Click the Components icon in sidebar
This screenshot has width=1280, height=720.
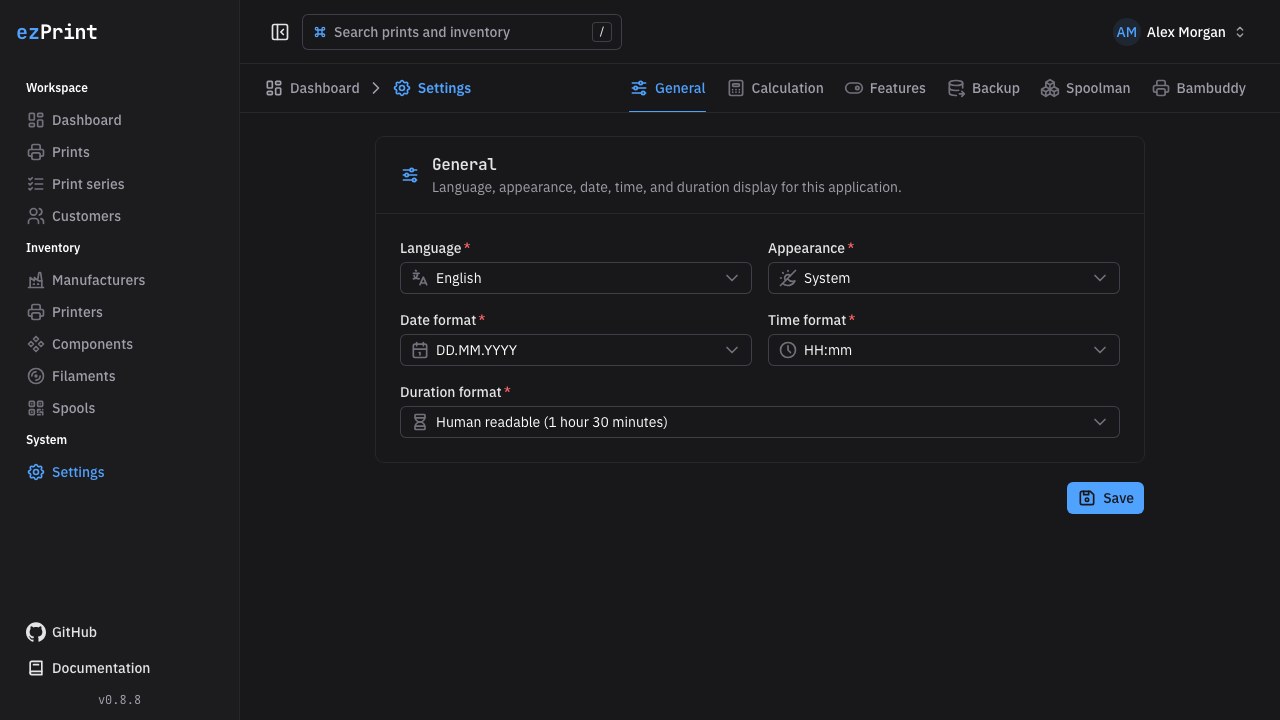point(36,344)
